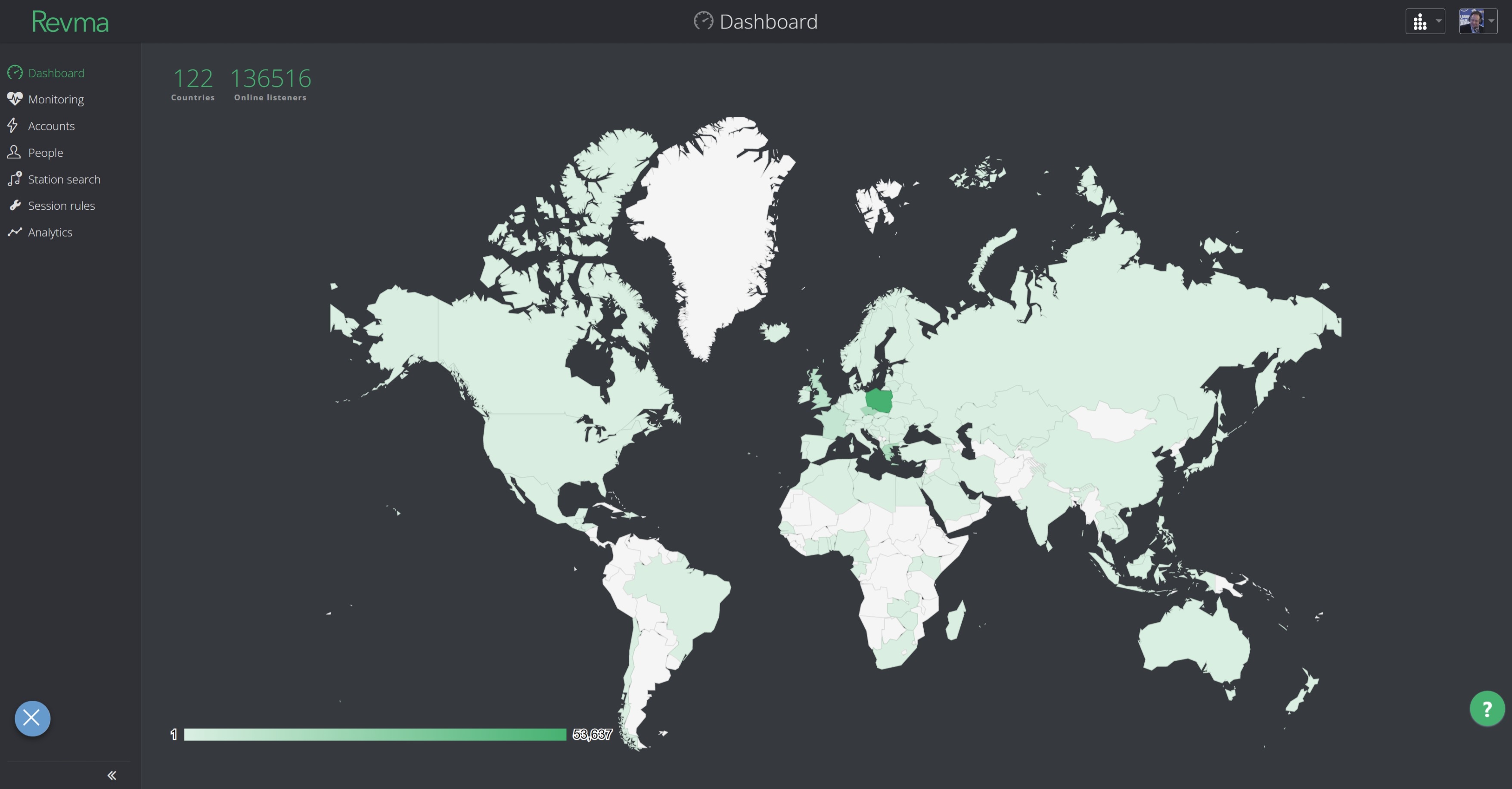The width and height of the screenshot is (1512, 789).
Task: Select Poland on the world map
Action: (x=879, y=401)
